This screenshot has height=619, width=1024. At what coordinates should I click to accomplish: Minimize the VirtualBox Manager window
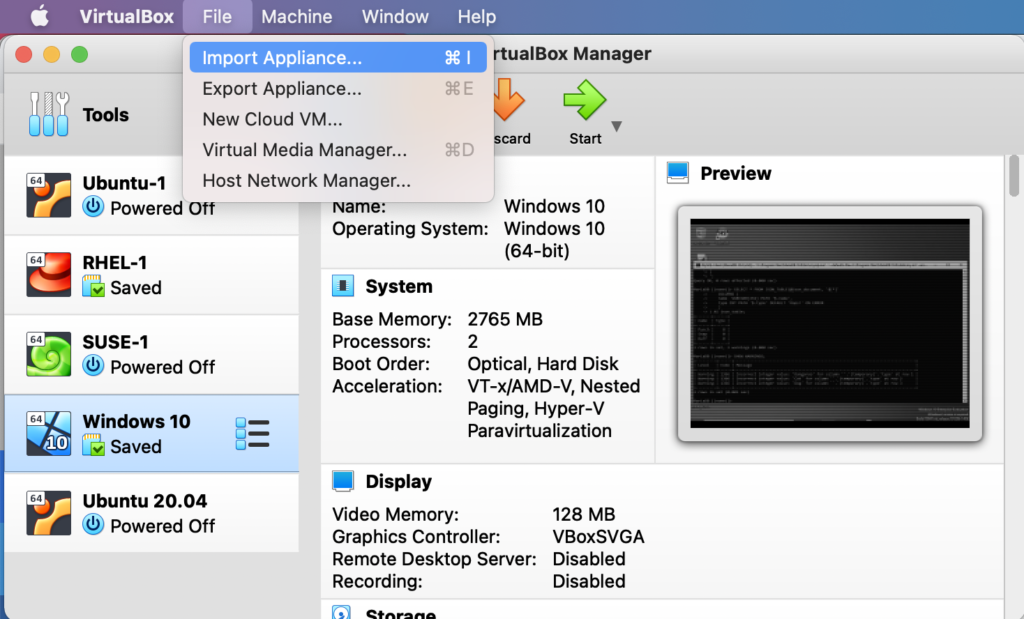coord(52,54)
